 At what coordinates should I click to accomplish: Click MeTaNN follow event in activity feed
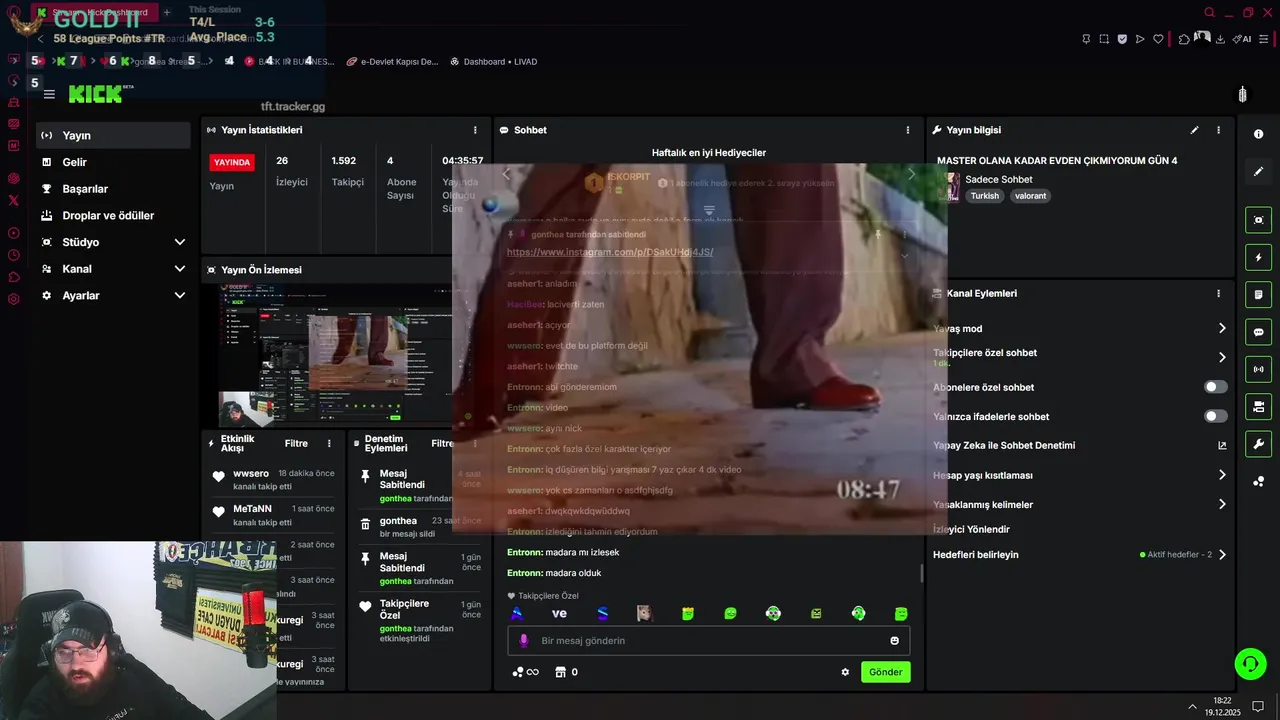(x=273, y=515)
